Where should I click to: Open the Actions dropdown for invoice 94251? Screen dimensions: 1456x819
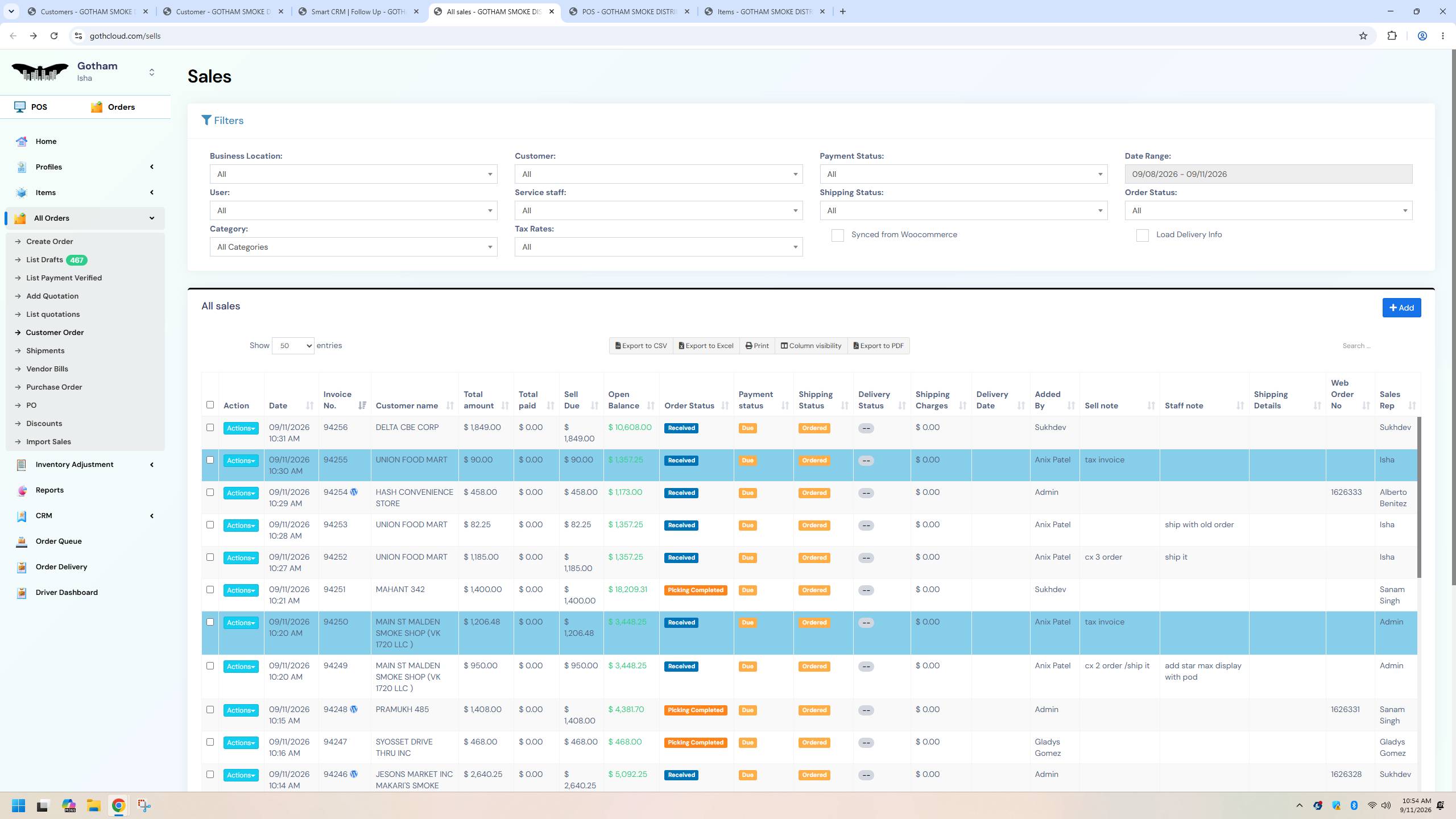point(241,590)
